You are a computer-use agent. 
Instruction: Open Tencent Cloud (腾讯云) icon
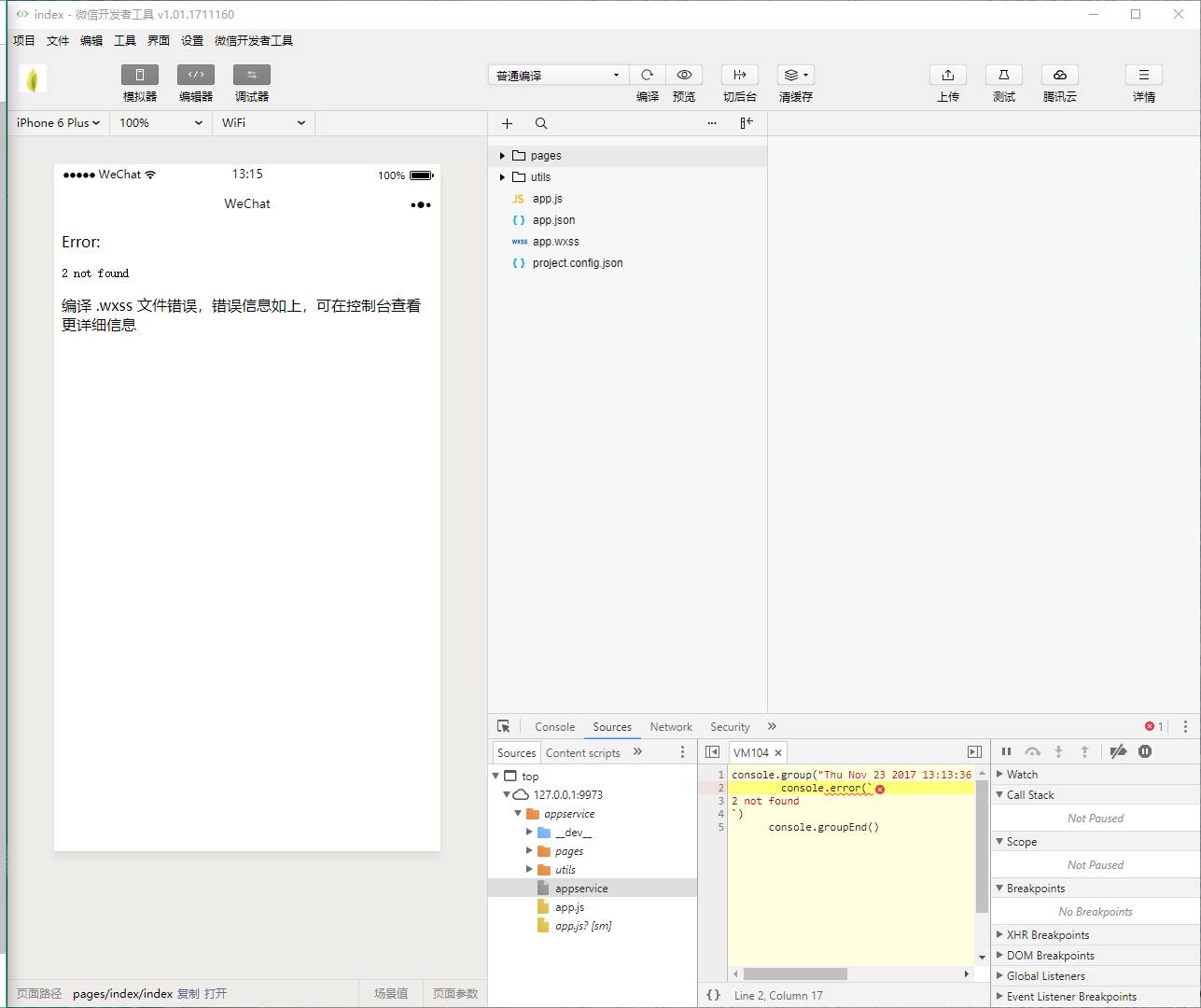tap(1060, 75)
